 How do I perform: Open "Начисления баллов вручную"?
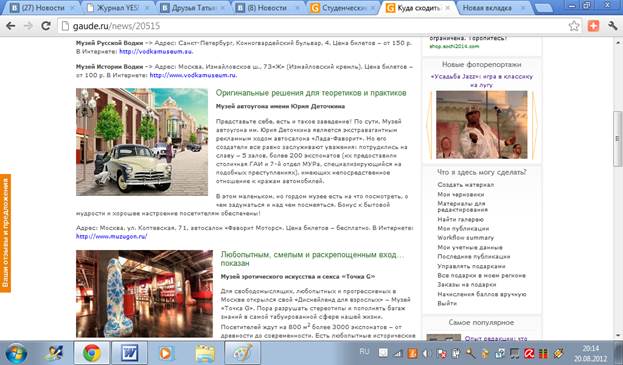point(482,294)
